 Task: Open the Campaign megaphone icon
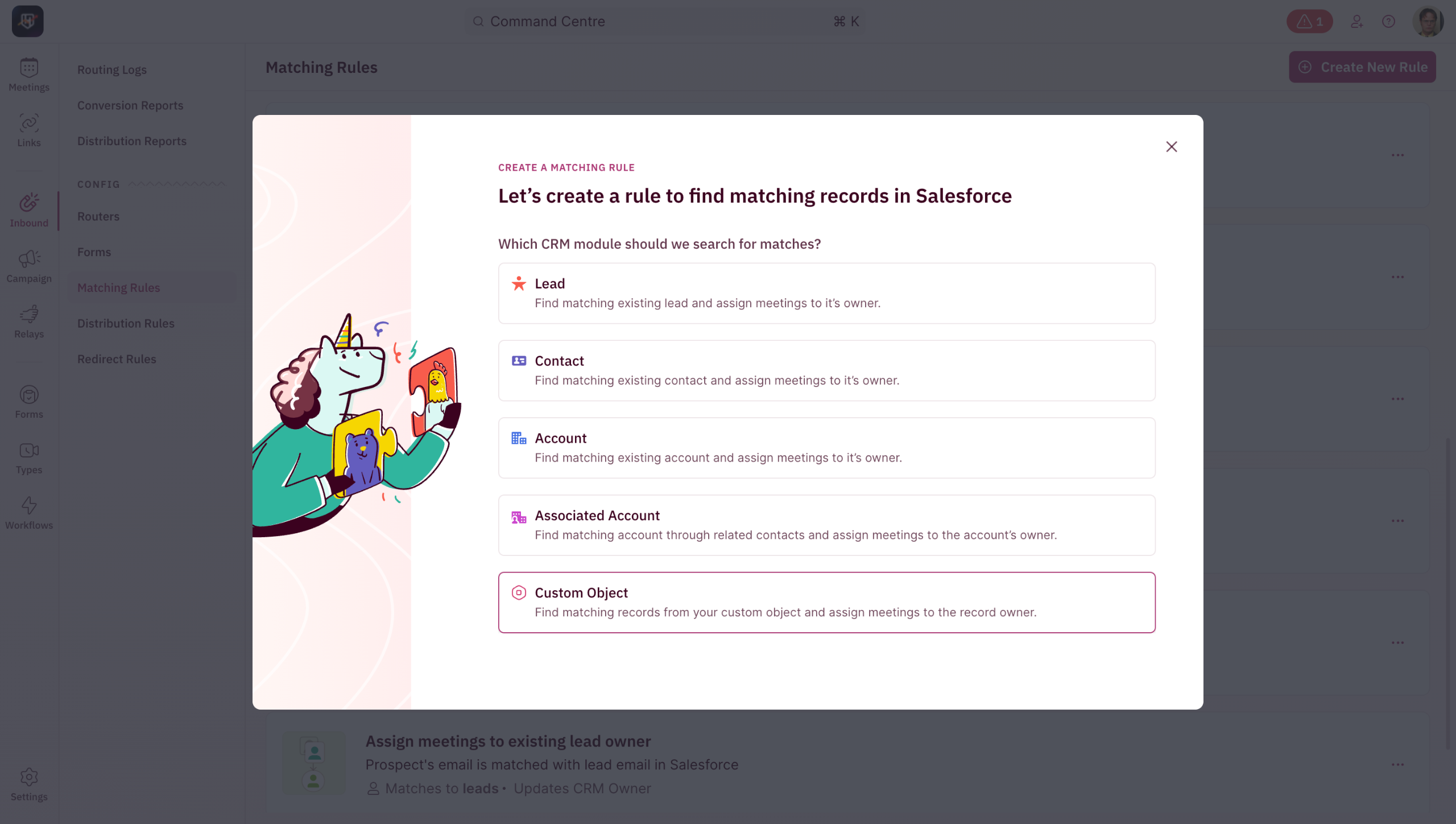(29, 266)
